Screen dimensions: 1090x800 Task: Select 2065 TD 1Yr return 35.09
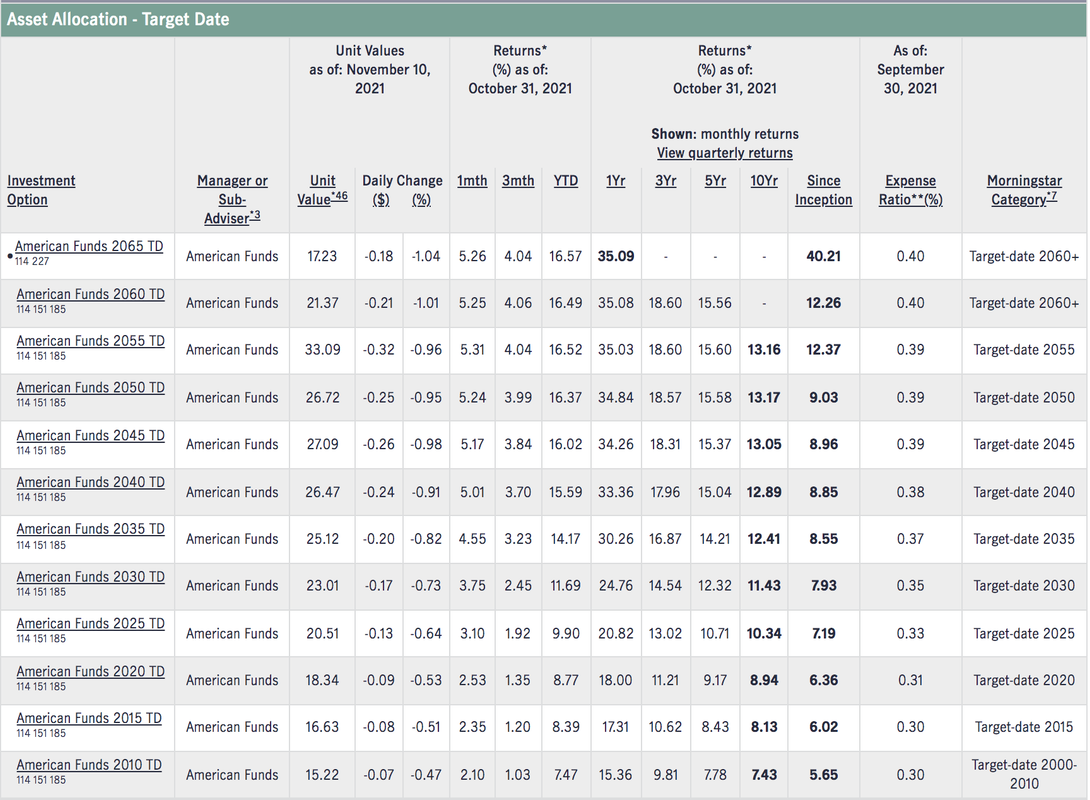coord(616,256)
